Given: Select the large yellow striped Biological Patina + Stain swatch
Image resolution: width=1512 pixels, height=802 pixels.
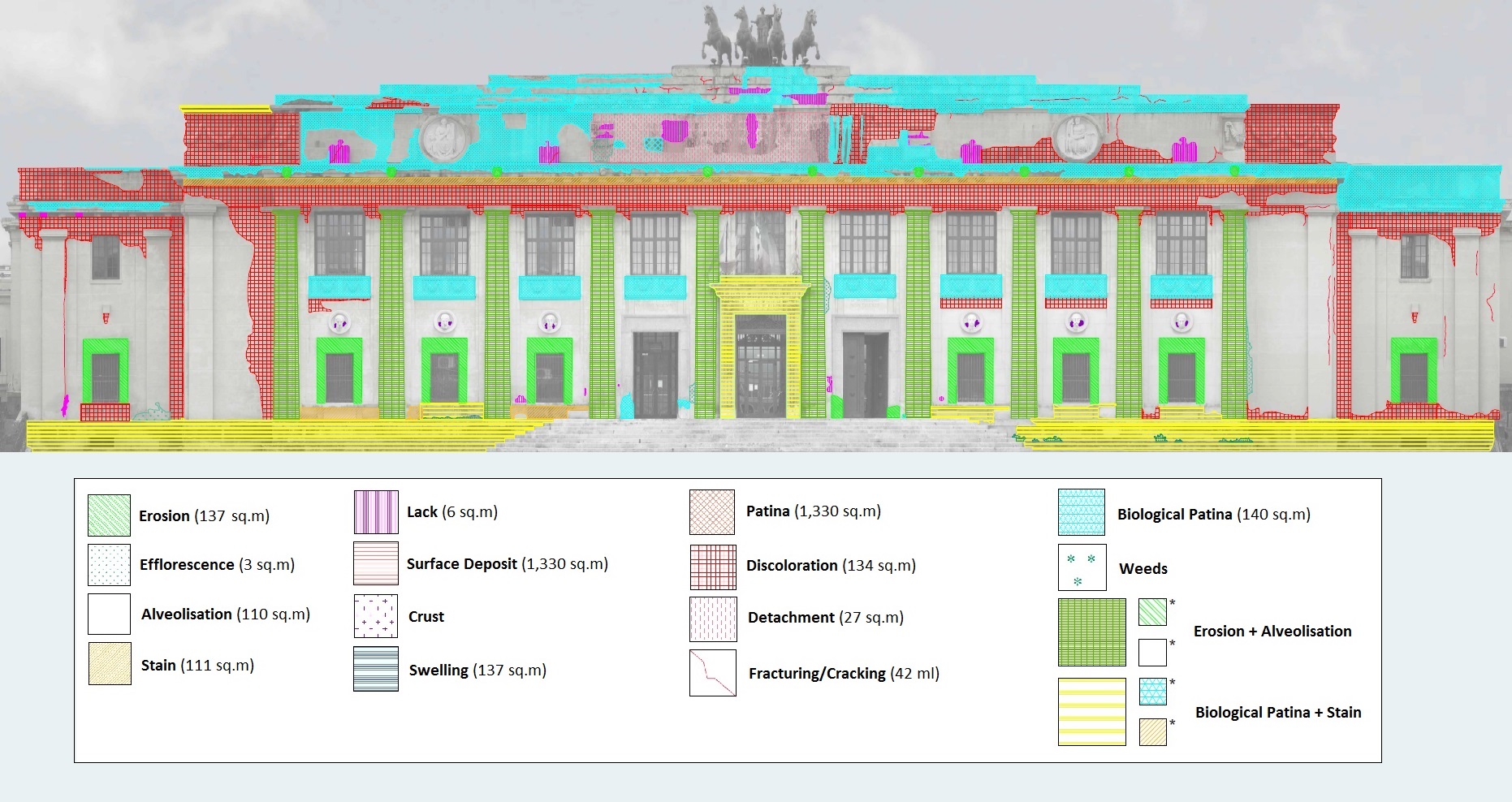Looking at the screenshot, I should click(1092, 712).
